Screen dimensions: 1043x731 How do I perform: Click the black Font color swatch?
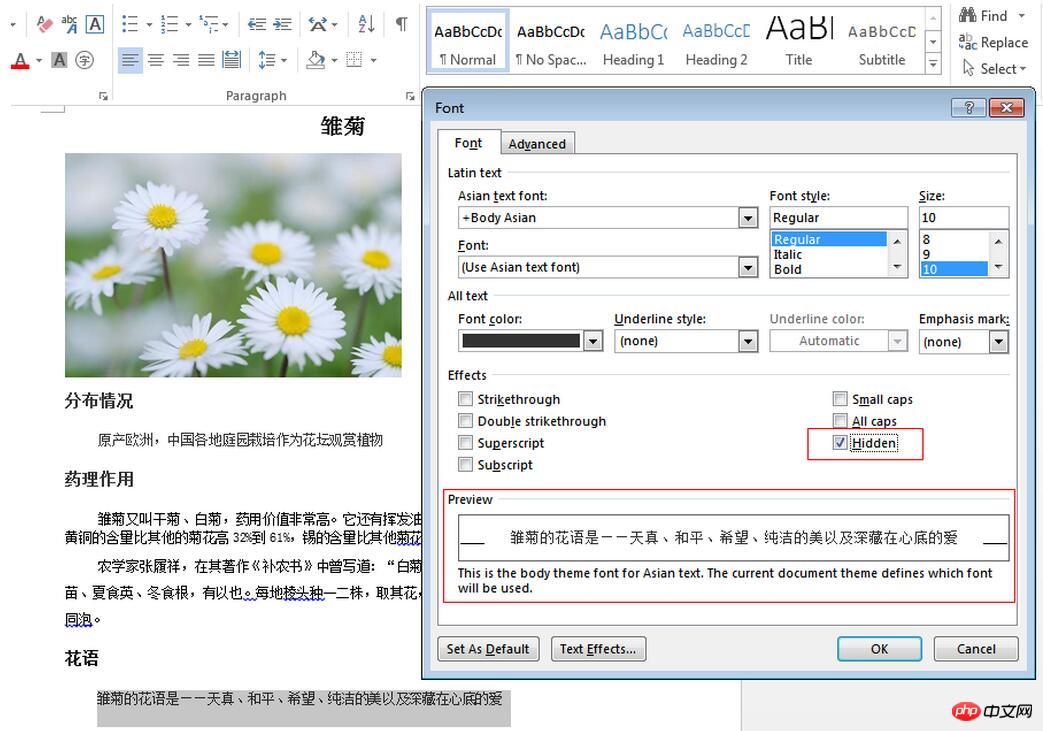point(521,341)
